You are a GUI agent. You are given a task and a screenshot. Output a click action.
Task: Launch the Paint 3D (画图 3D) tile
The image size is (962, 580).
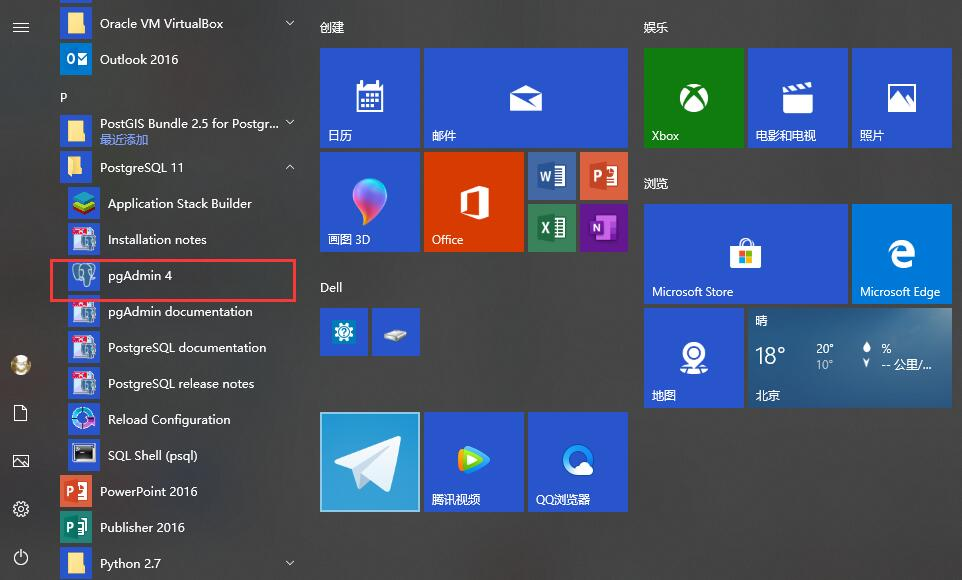click(370, 202)
